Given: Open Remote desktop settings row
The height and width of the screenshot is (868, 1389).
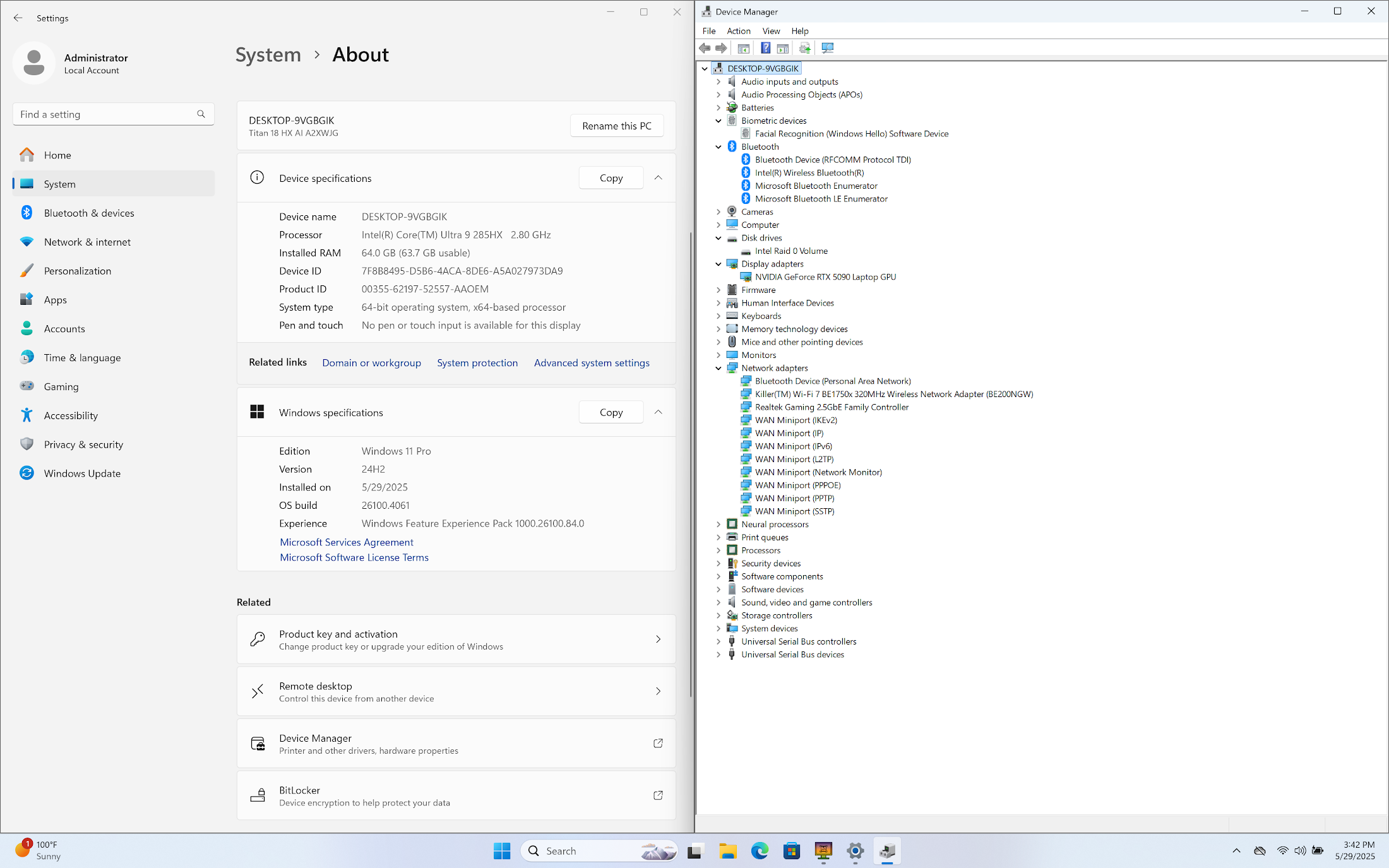Looking at the screenshot, I should pyautogui.click(x=456, y=691).
